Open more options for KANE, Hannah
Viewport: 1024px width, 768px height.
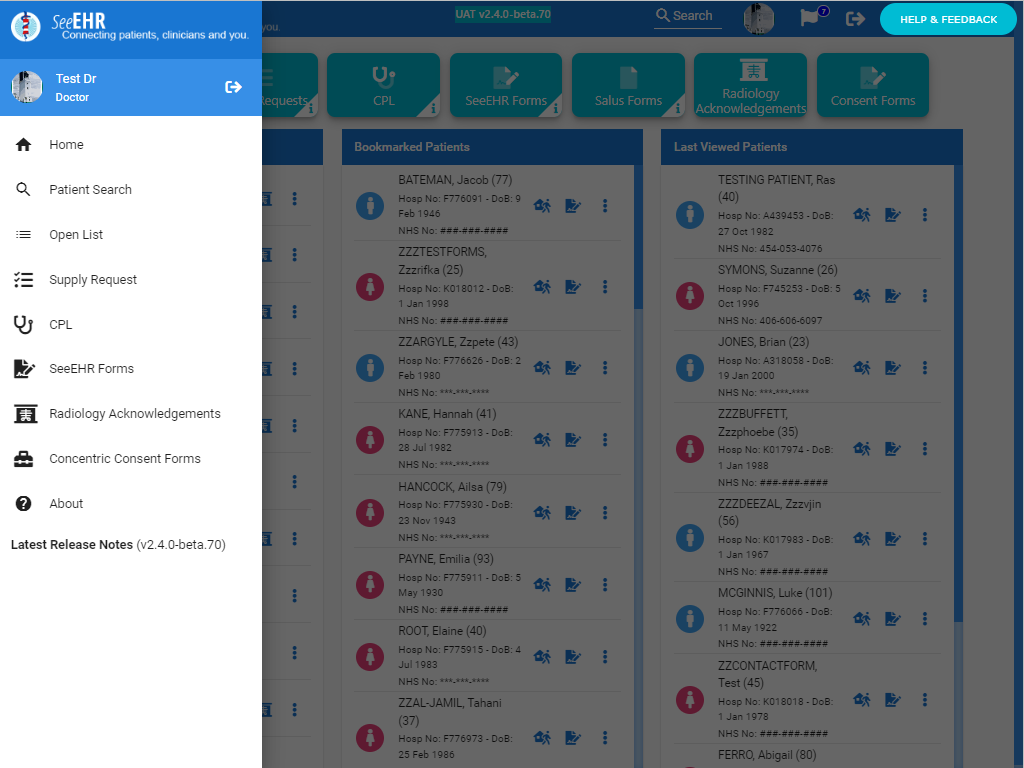coord(605,440)
